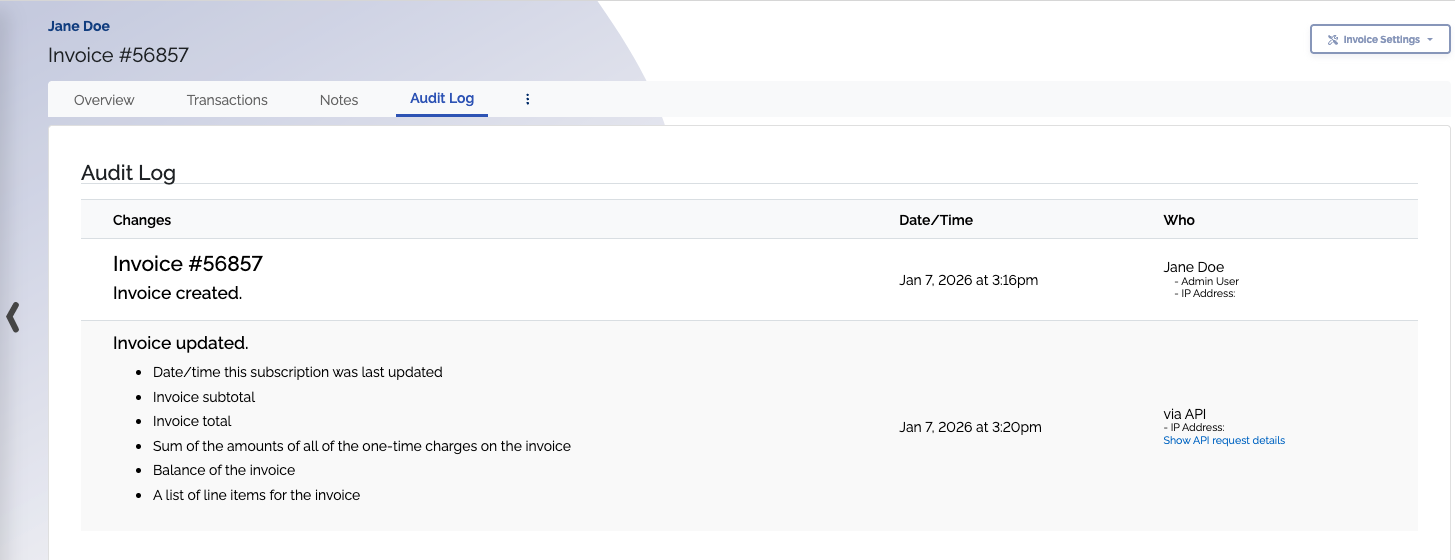1455x560 pixels.
Task: Click the Who column header
Action: (1179, 220)
